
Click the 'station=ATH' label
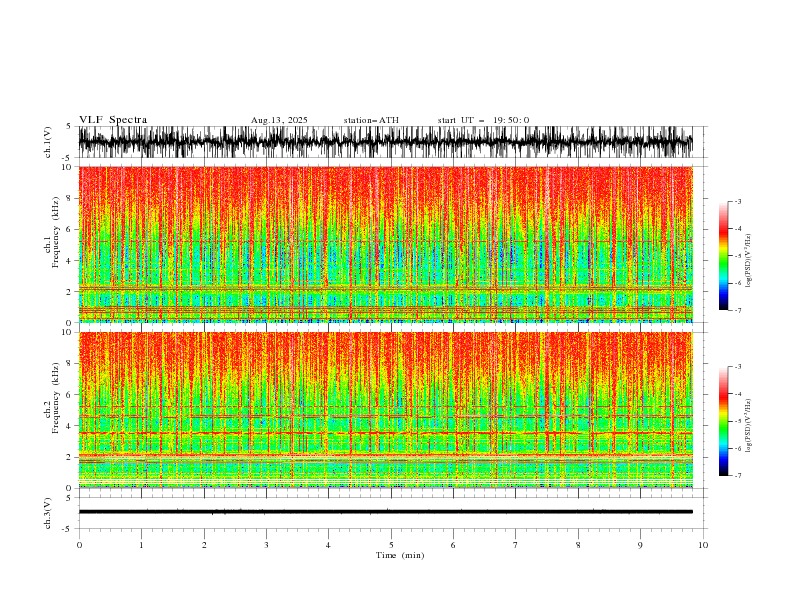[x=371, y=120]
